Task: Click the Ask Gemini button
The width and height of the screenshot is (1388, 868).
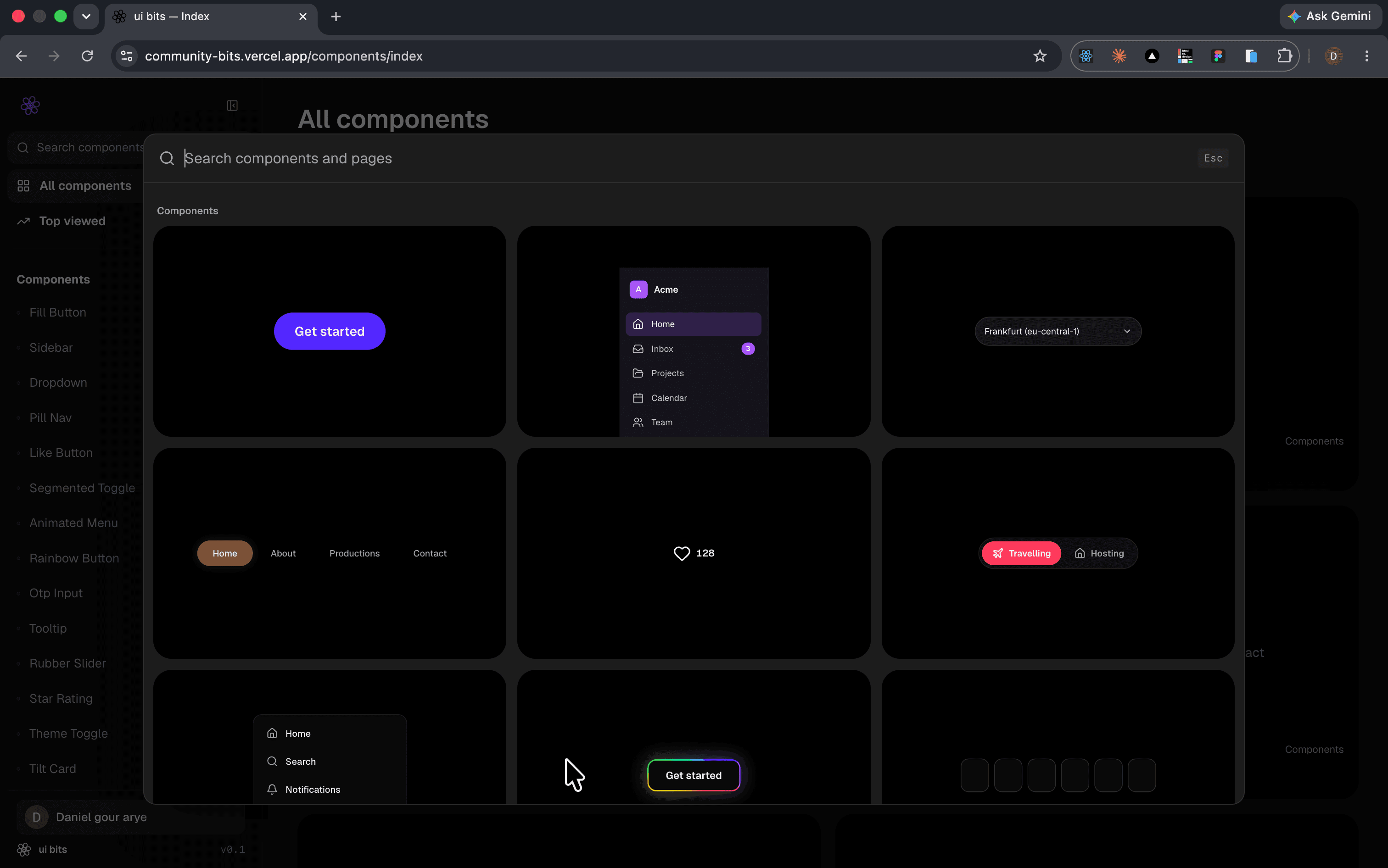Action: (x=1330, y=16)
